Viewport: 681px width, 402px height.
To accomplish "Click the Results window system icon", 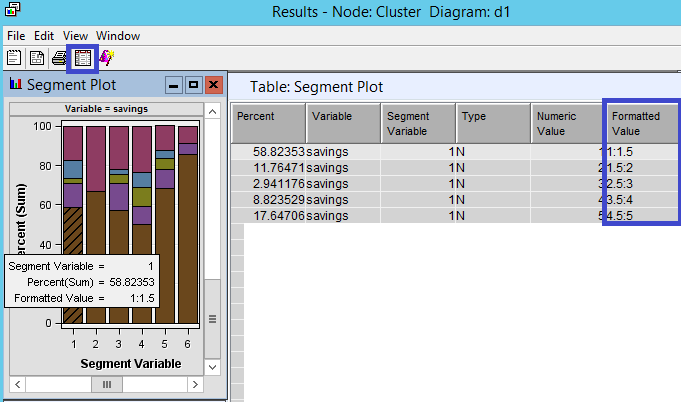I will [13, 9].
